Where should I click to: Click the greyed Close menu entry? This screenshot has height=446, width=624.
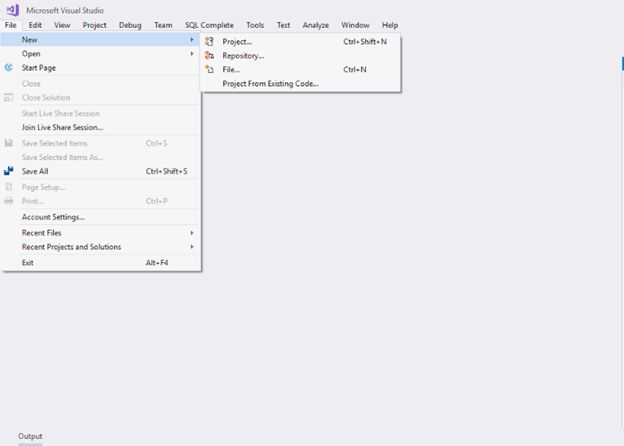click(x=100, y=84)
